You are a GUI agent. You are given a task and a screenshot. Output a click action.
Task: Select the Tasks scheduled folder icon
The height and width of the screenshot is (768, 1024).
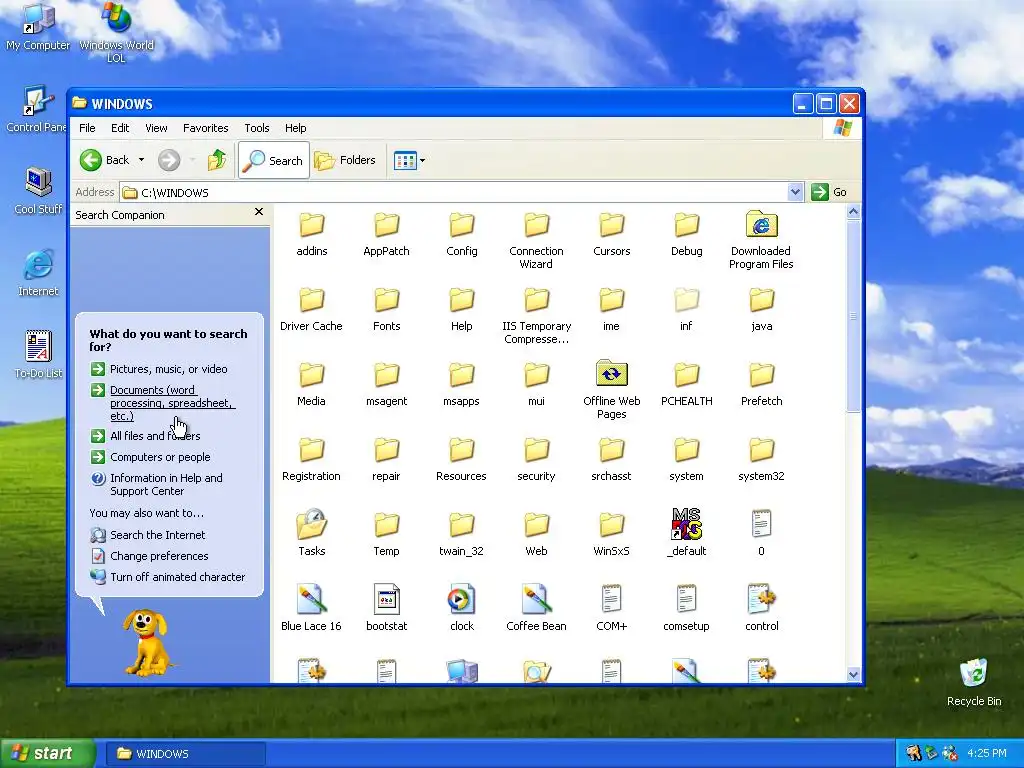[312, 524]
